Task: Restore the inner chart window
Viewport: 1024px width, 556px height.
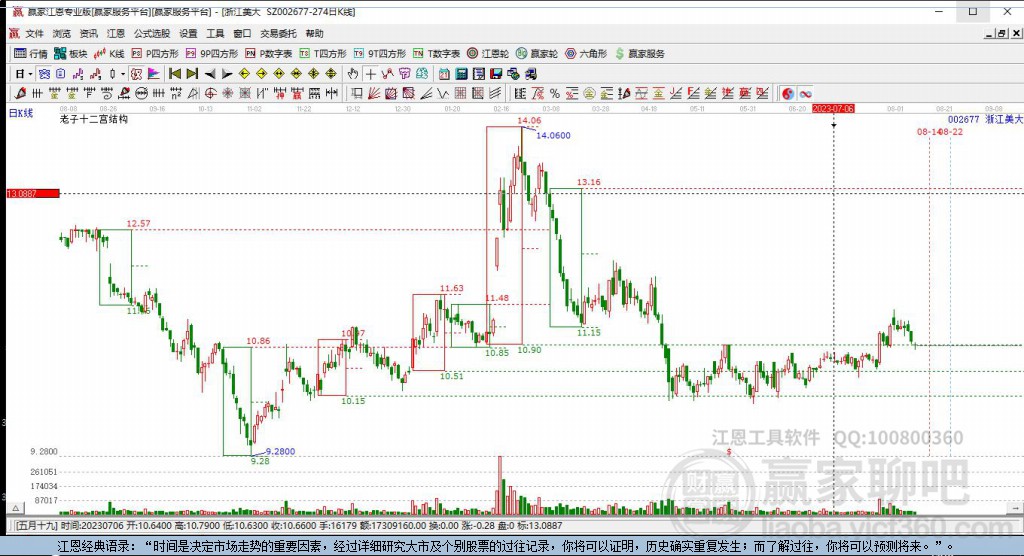Action: pyautogui.click(x=1001, y=33)
